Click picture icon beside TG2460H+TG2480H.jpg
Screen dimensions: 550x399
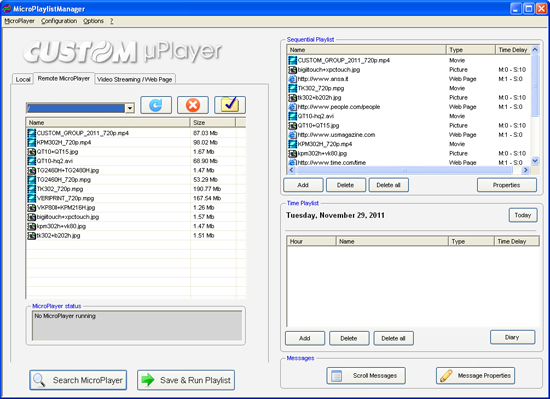[x=32, y=170]
